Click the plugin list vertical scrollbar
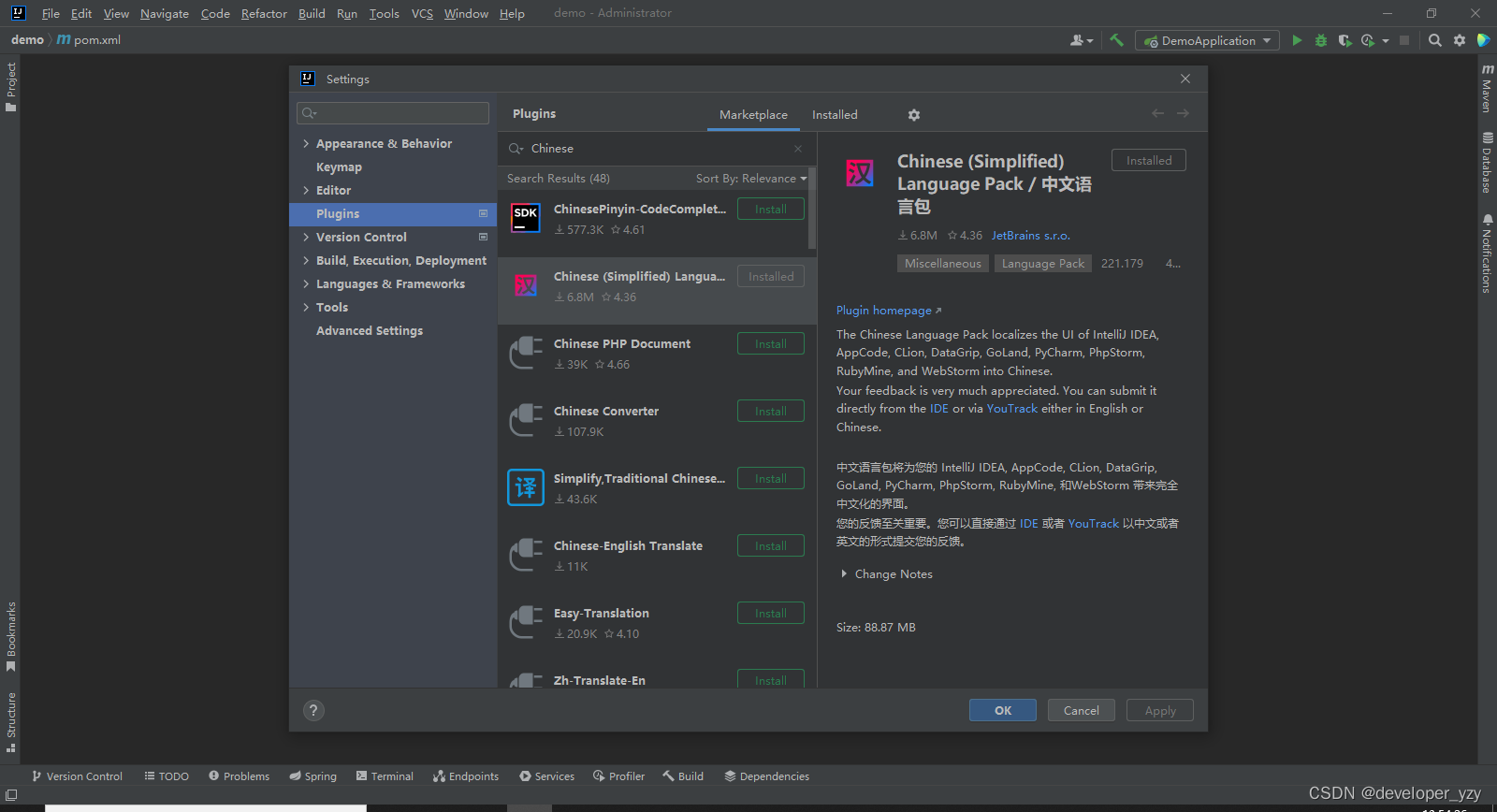Screen dimensions: 1497x812 point(812,208)
